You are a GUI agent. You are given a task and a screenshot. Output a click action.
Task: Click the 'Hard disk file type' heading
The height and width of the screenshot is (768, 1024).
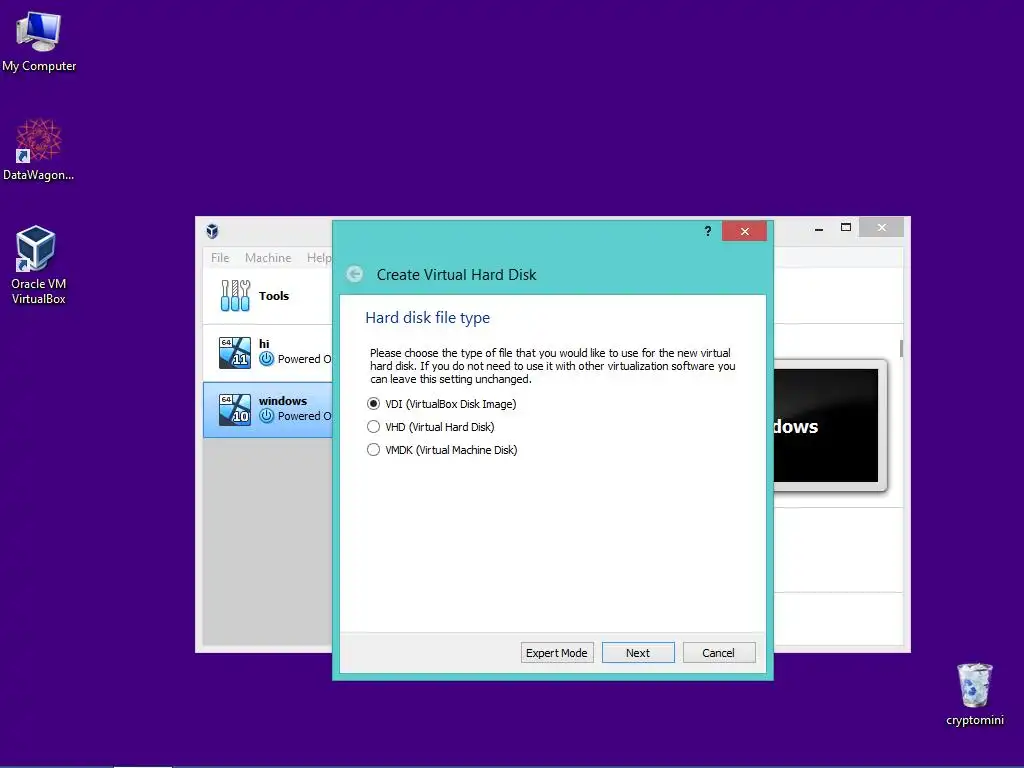tap(428, 318)
